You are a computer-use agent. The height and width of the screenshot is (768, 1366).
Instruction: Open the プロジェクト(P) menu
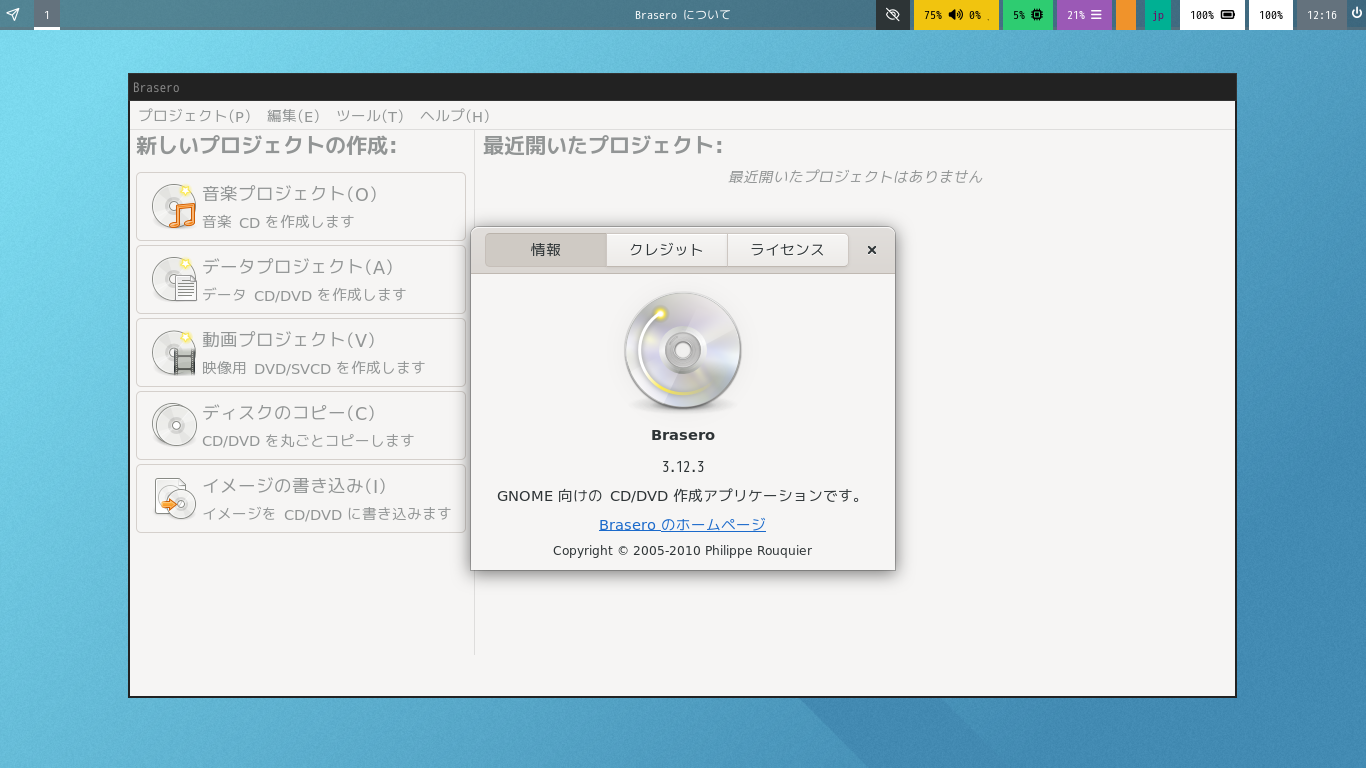coord(195,116)
